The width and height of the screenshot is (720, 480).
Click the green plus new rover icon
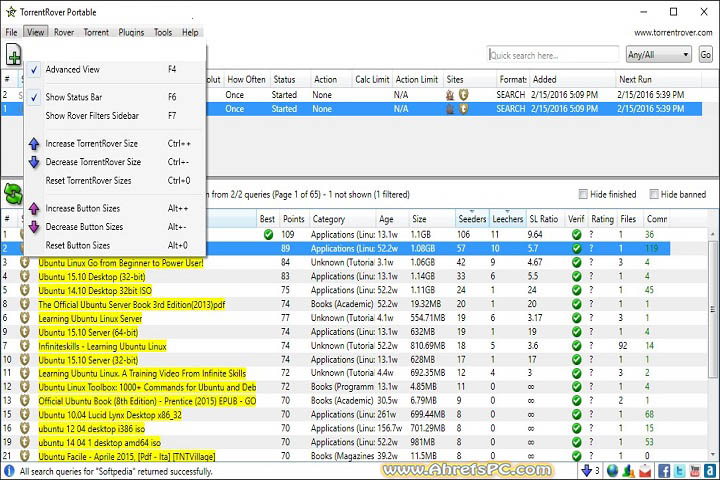point(13,55)
